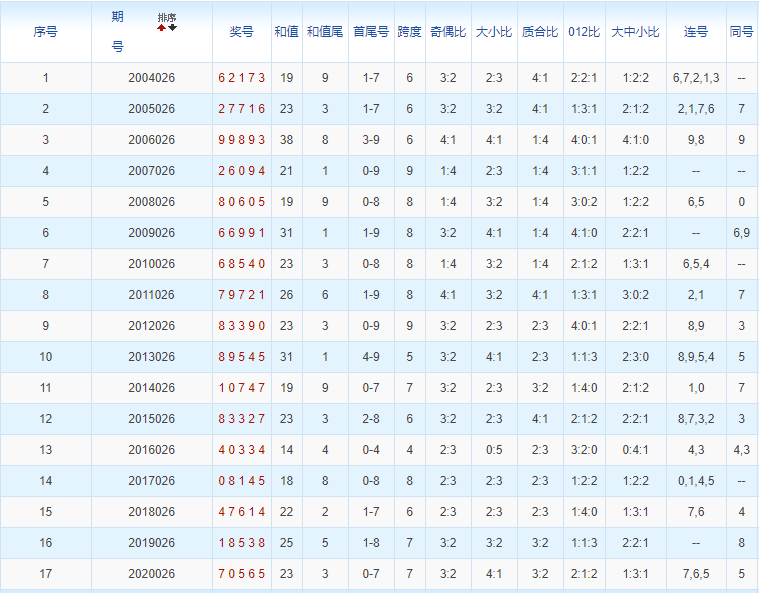Click the 大中小比 value 4:1:0
Image resolution: width=759 pixels, height=593 pixels.
[x=635, y=140]
